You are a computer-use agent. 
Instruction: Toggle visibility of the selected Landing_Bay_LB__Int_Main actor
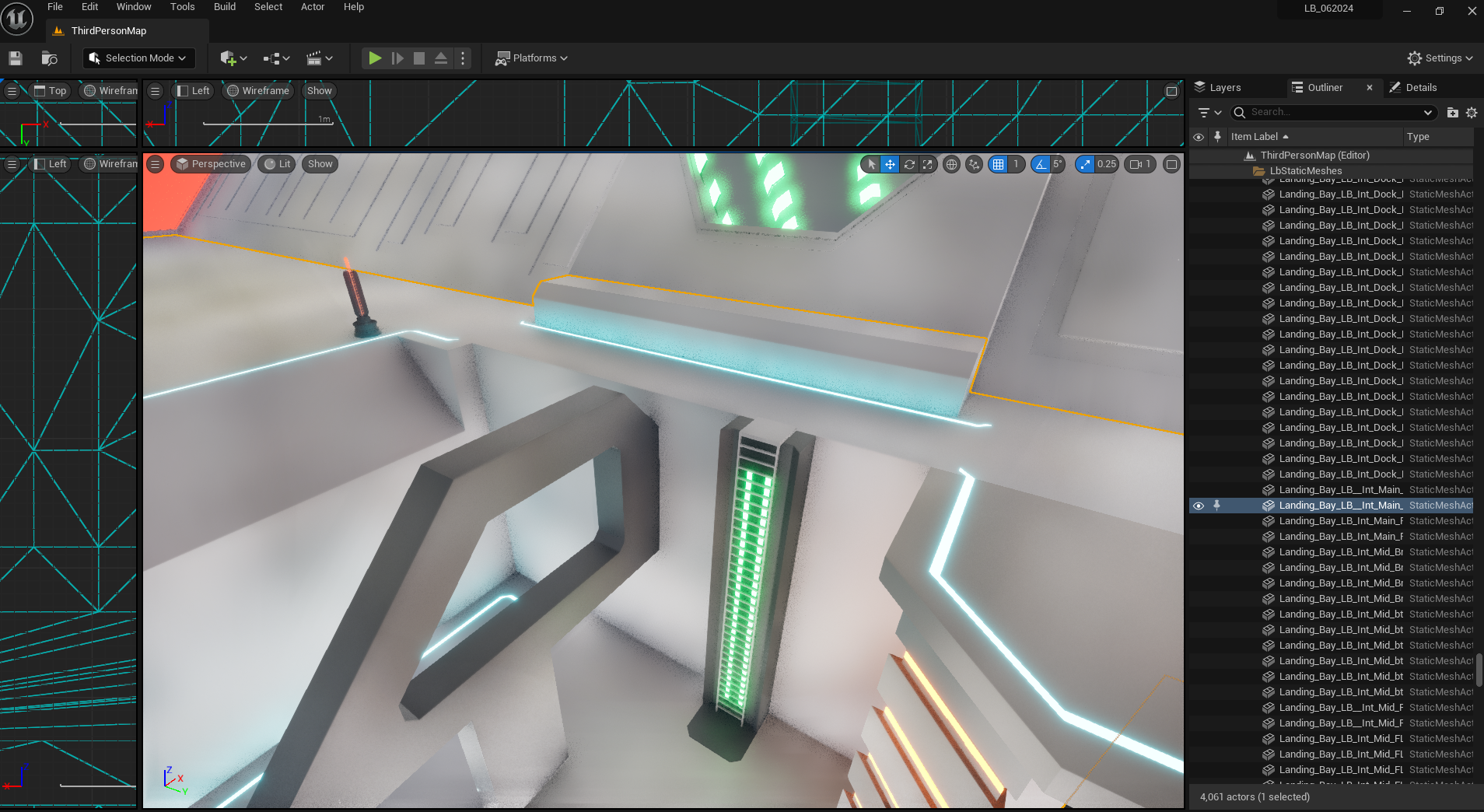[1199, 506]
